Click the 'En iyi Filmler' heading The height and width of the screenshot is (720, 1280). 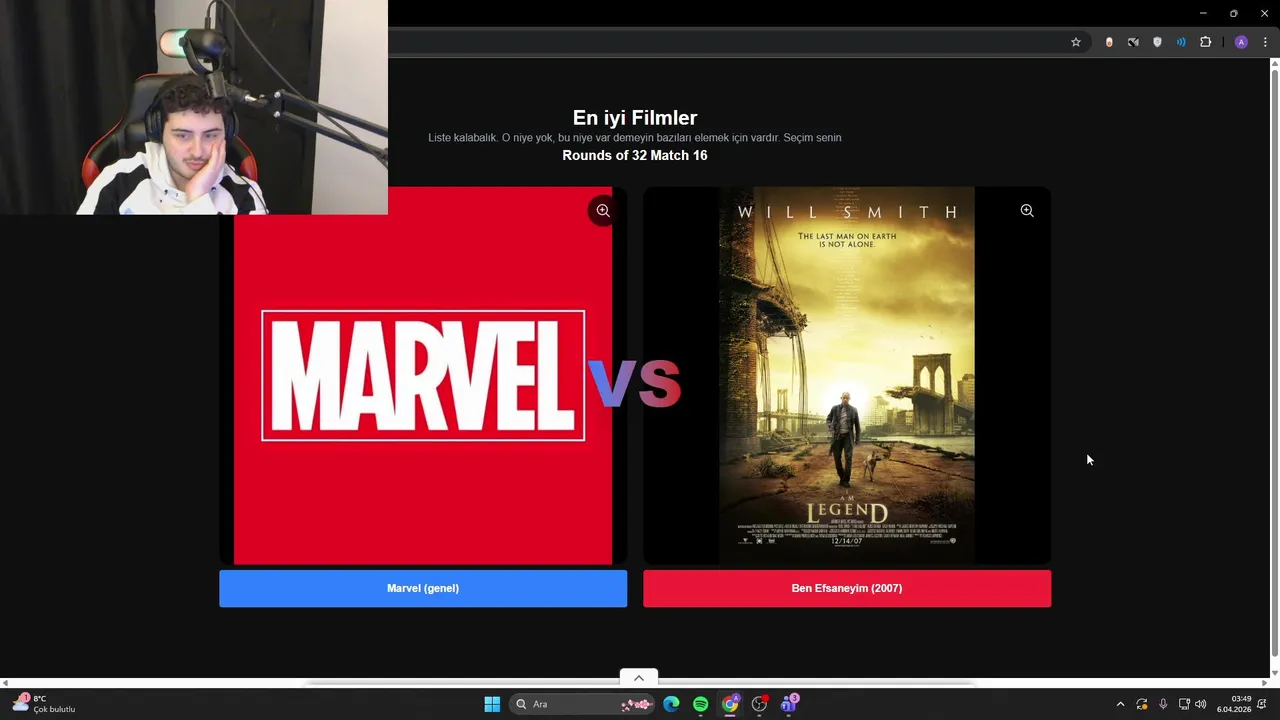635,118
